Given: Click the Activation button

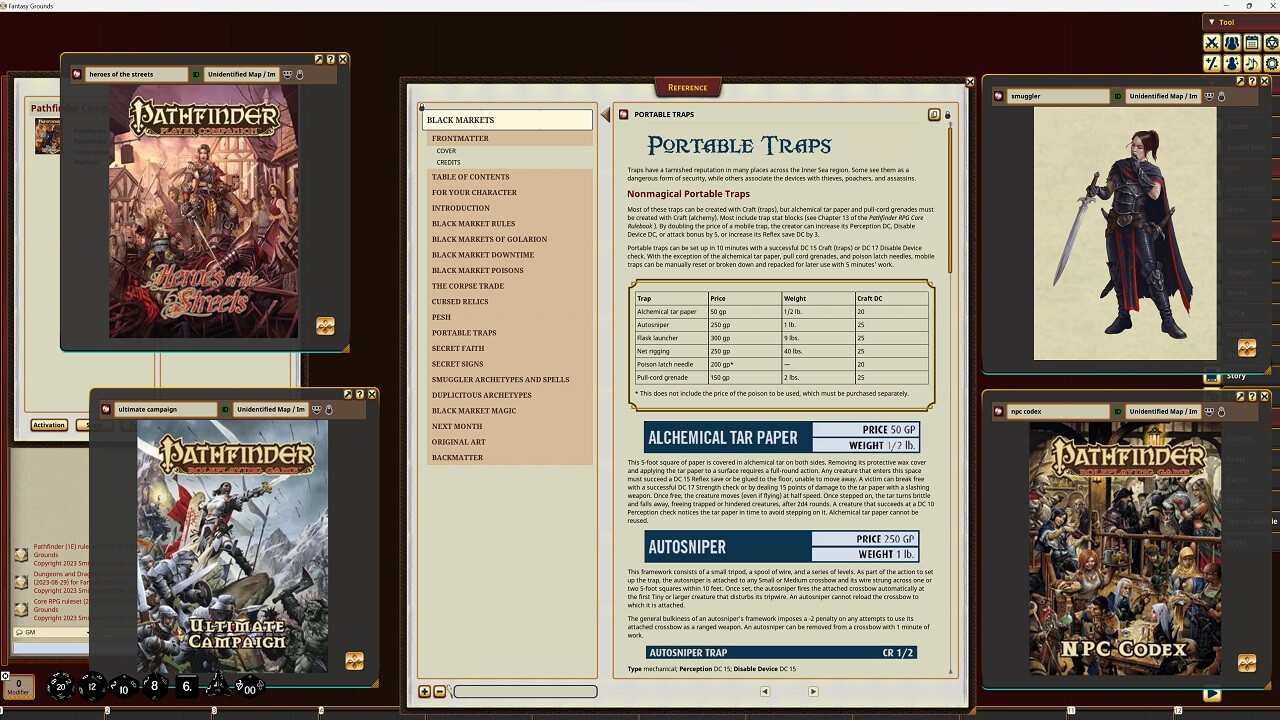Looking at the screenshot, I should pyautogui.click(x=48, y=425).
